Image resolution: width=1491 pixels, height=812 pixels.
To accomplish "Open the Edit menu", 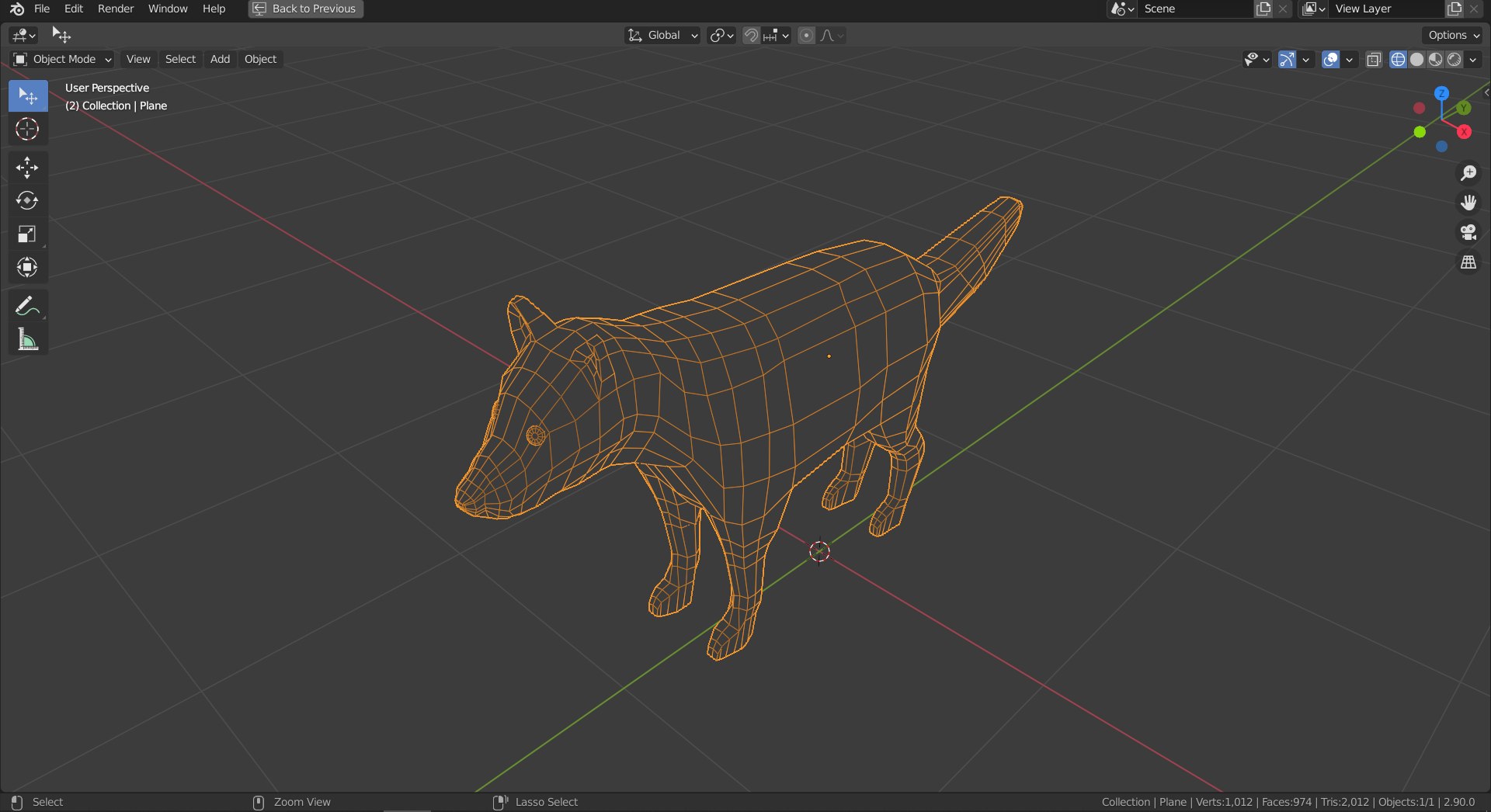I will click(x=74, y=9).
